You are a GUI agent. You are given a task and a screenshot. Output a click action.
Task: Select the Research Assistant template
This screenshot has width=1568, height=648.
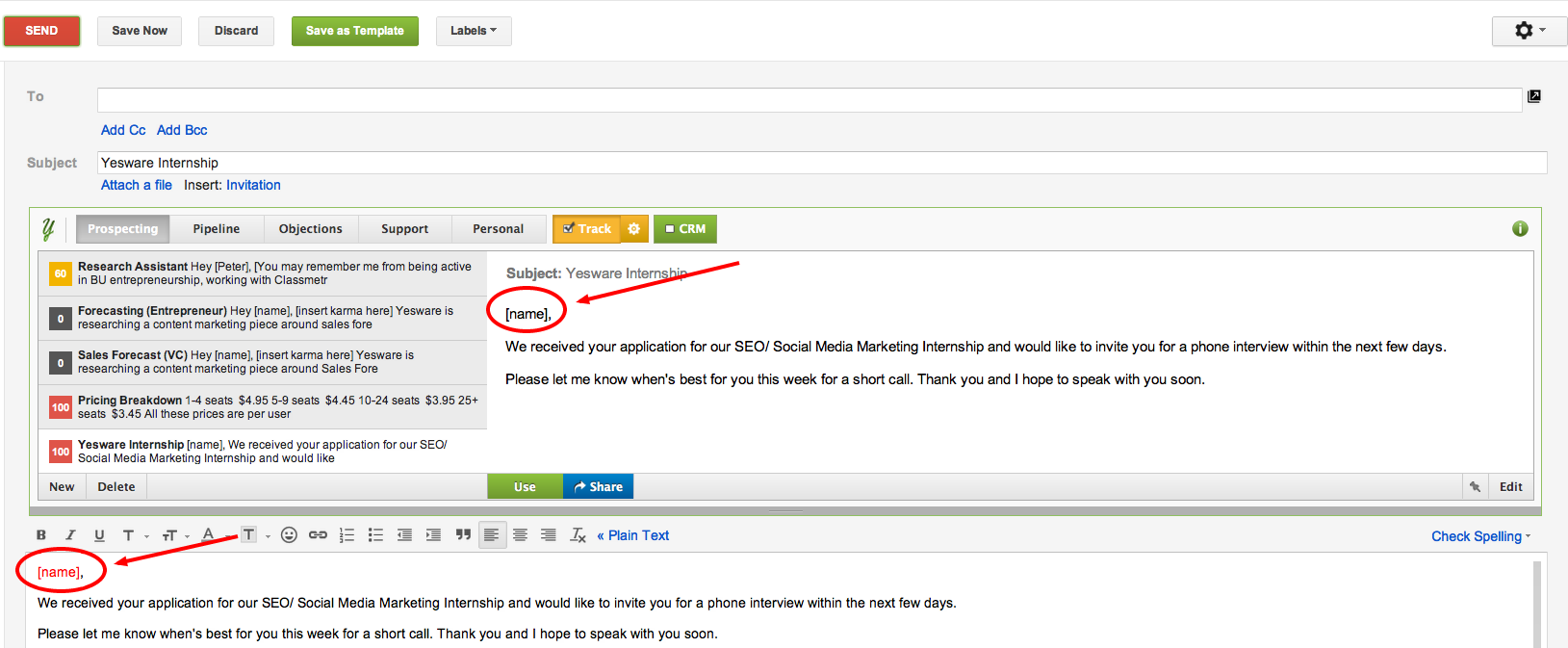[263, 273]
